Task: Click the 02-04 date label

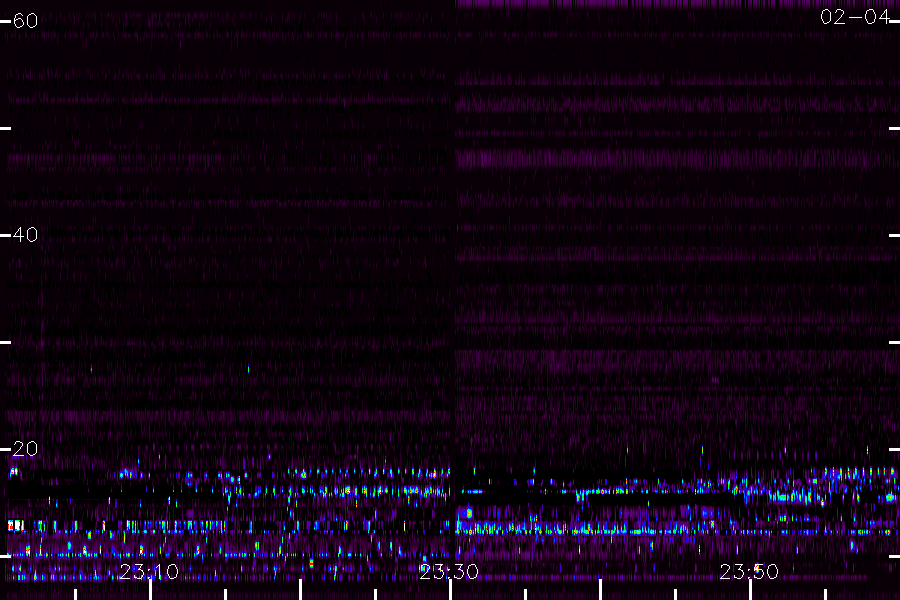Action: click(855, 17)
